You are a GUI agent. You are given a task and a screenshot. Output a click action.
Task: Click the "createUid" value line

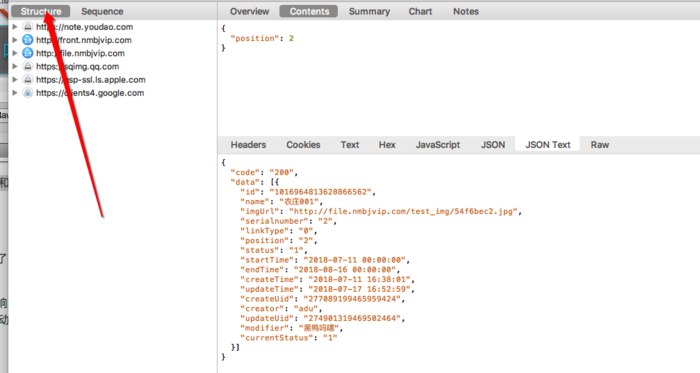click(322, 299)
